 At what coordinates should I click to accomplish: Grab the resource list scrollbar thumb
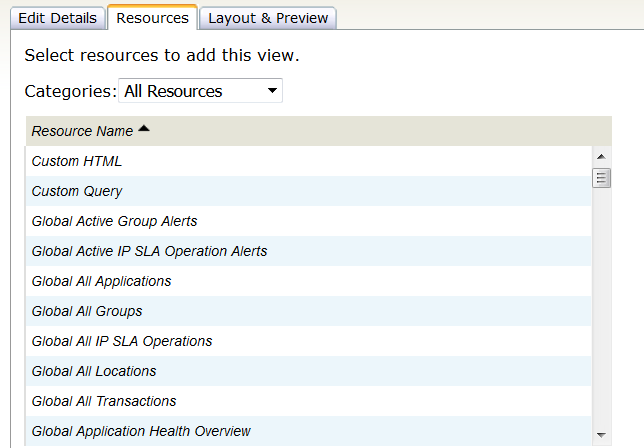point(601,178)
